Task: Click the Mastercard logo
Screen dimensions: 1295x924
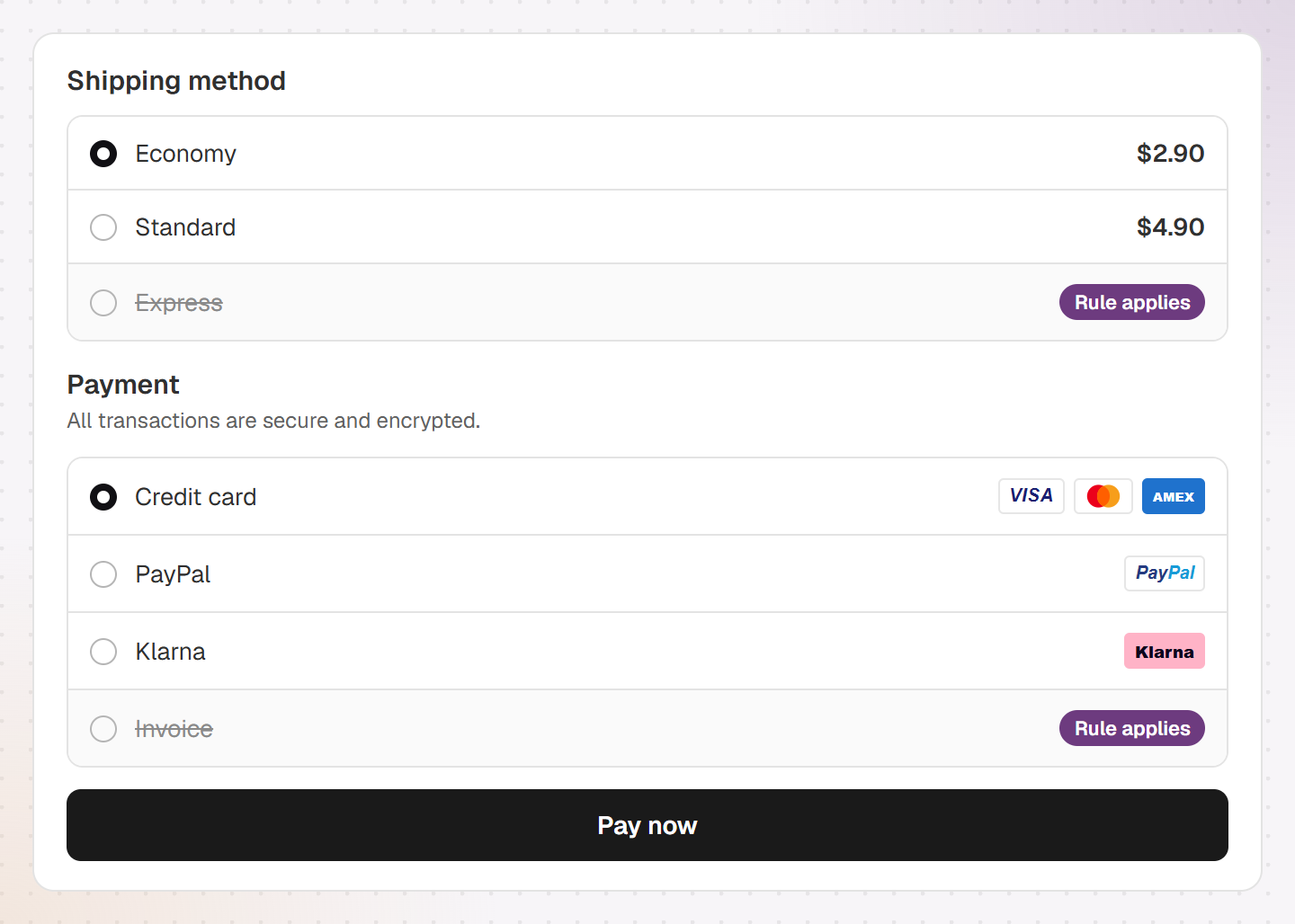Action: tap(1103, 496)
